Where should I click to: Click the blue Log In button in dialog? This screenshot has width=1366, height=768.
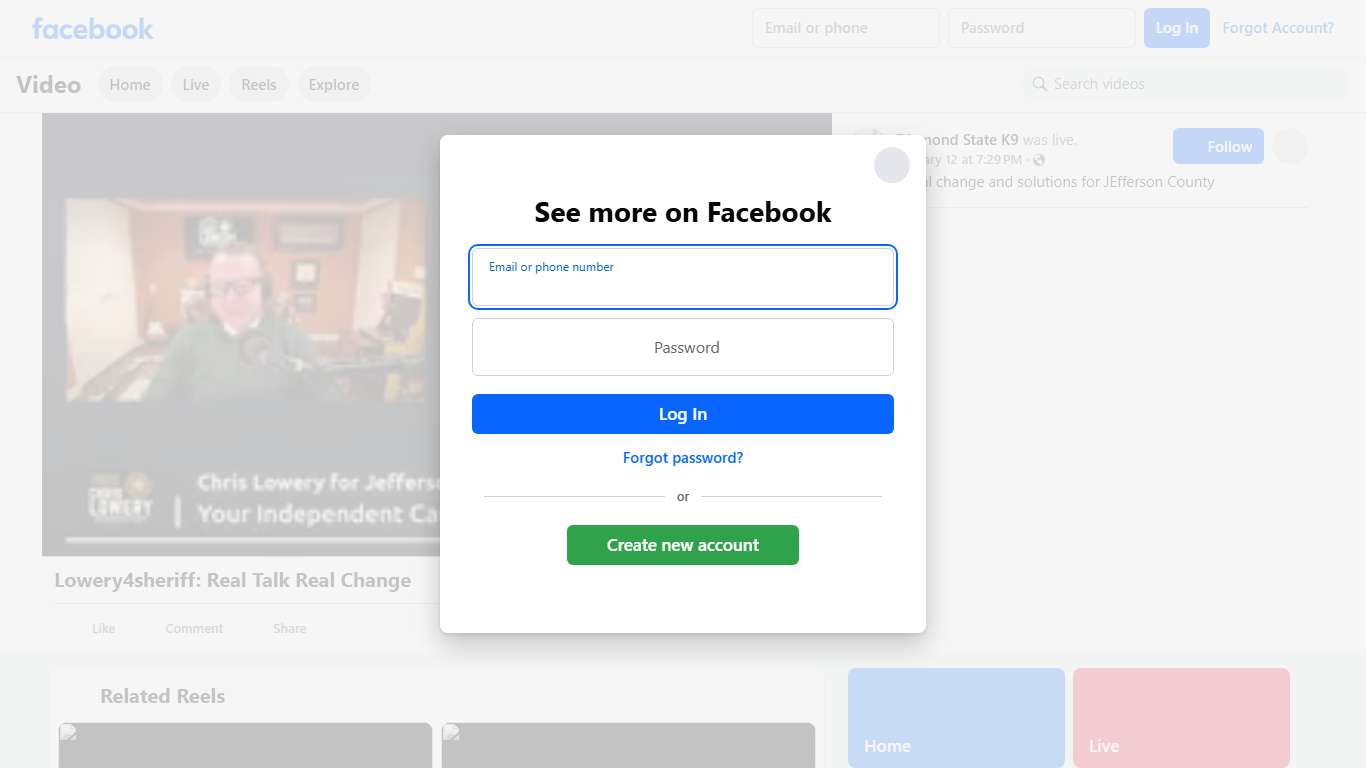click(x=683, y=414)
